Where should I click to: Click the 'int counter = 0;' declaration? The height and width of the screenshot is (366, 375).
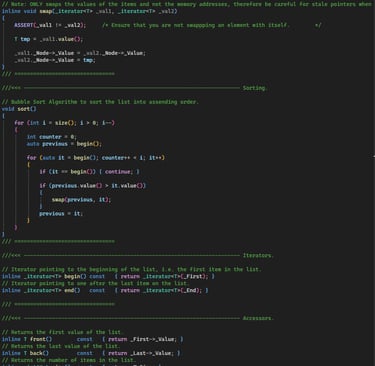coord(52,137)
